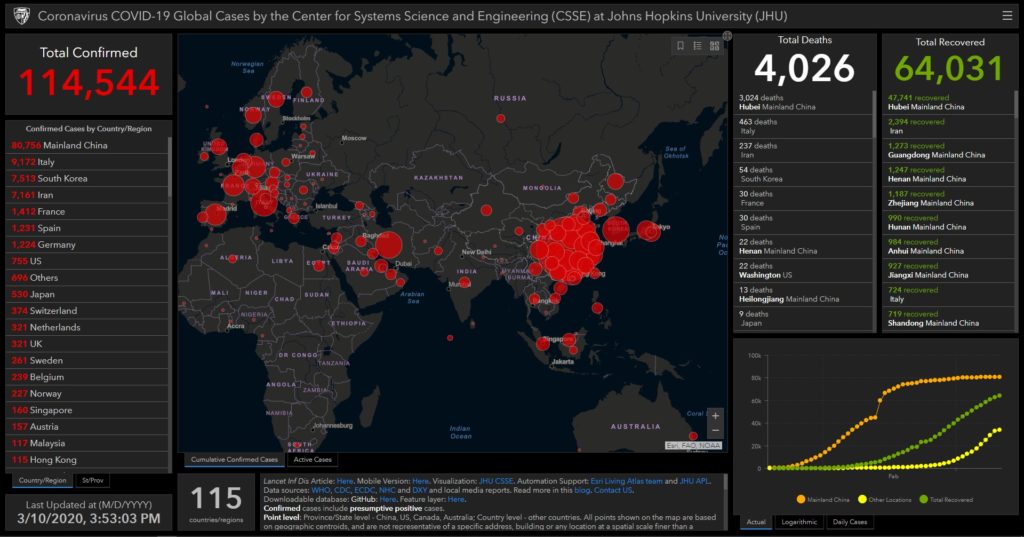1024x537 pixels.
Task: Select the St/Prov list tab
Action: click(x=93, y=480)
